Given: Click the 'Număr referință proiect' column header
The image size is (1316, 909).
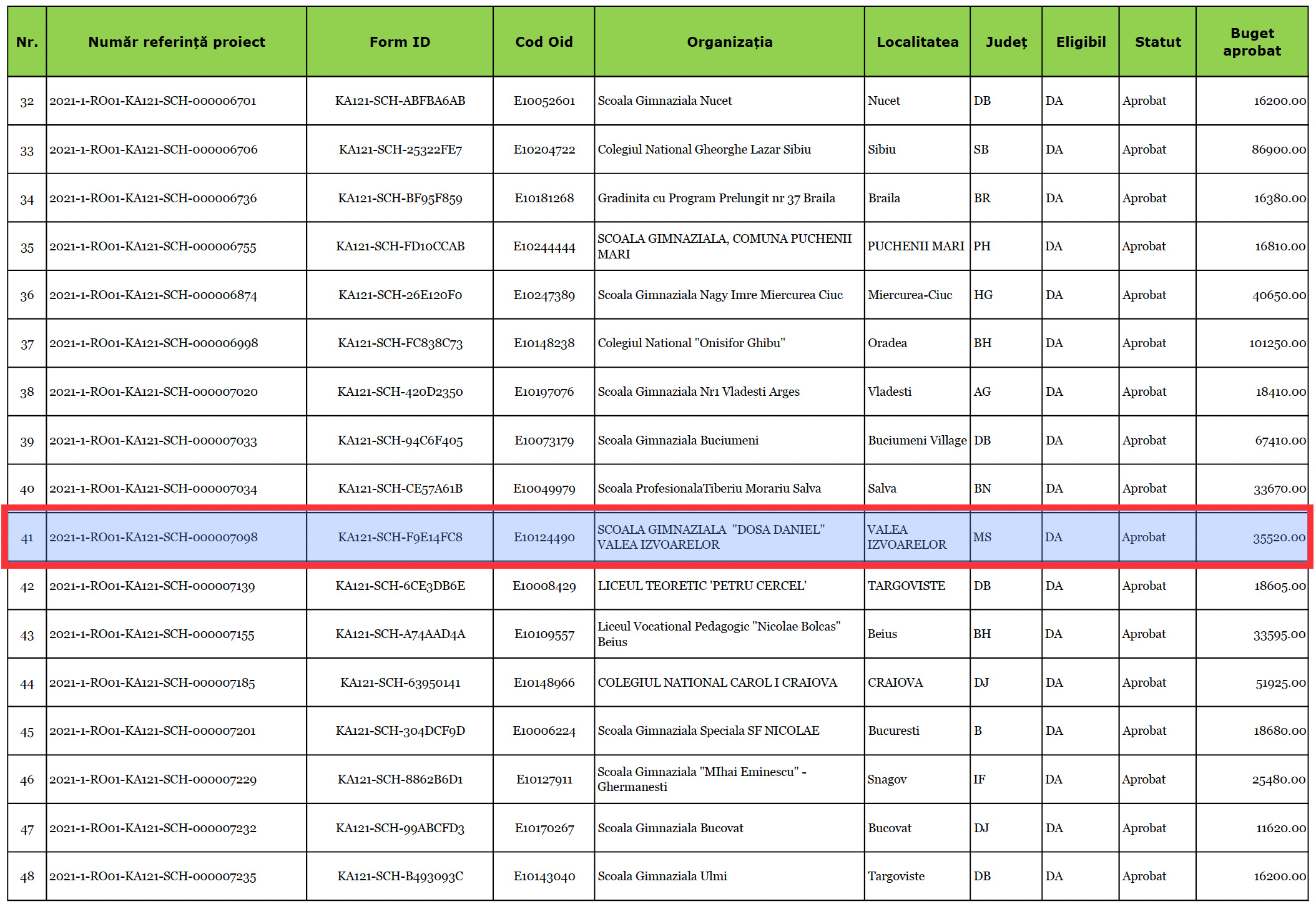Looking at the screenshot, I should pos(176,42).
